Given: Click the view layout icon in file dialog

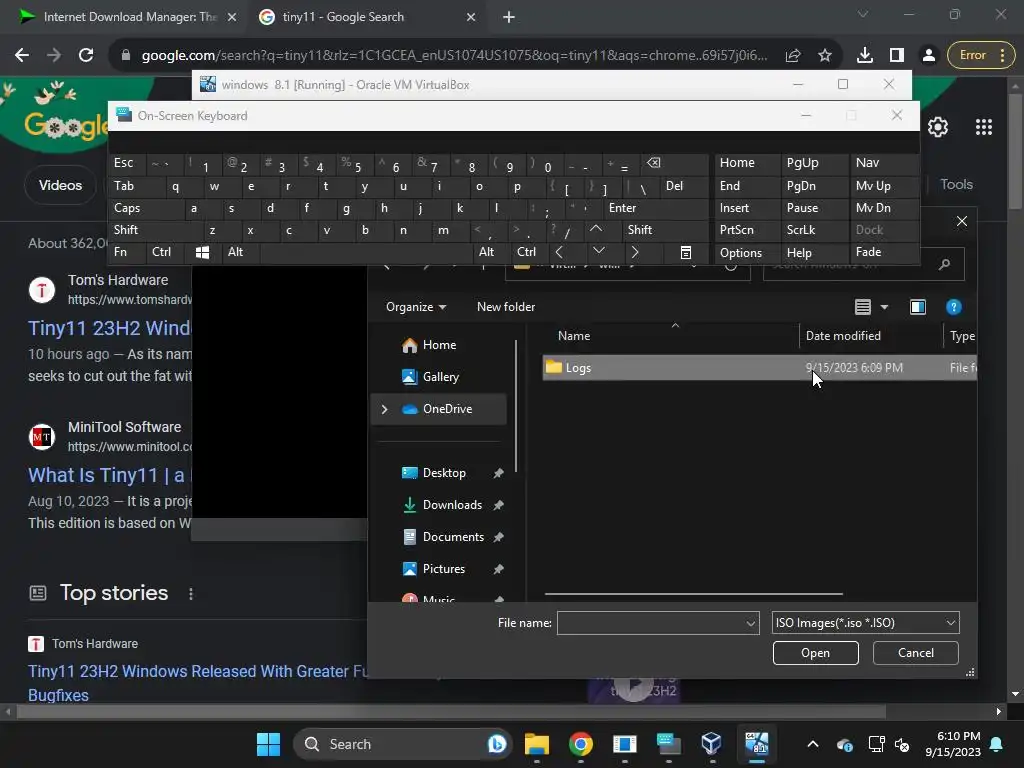Looking at the screenshot, I should click(x=863, y=307).
